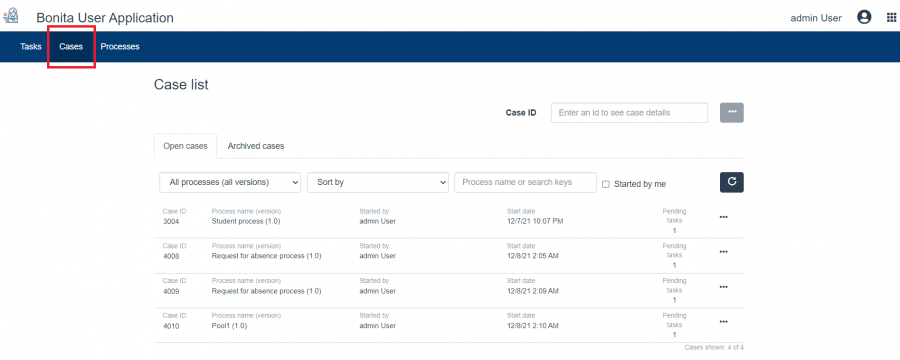Select Student process (1.0) row text
This screenshot has height=360, width=900.
(246, 221)
